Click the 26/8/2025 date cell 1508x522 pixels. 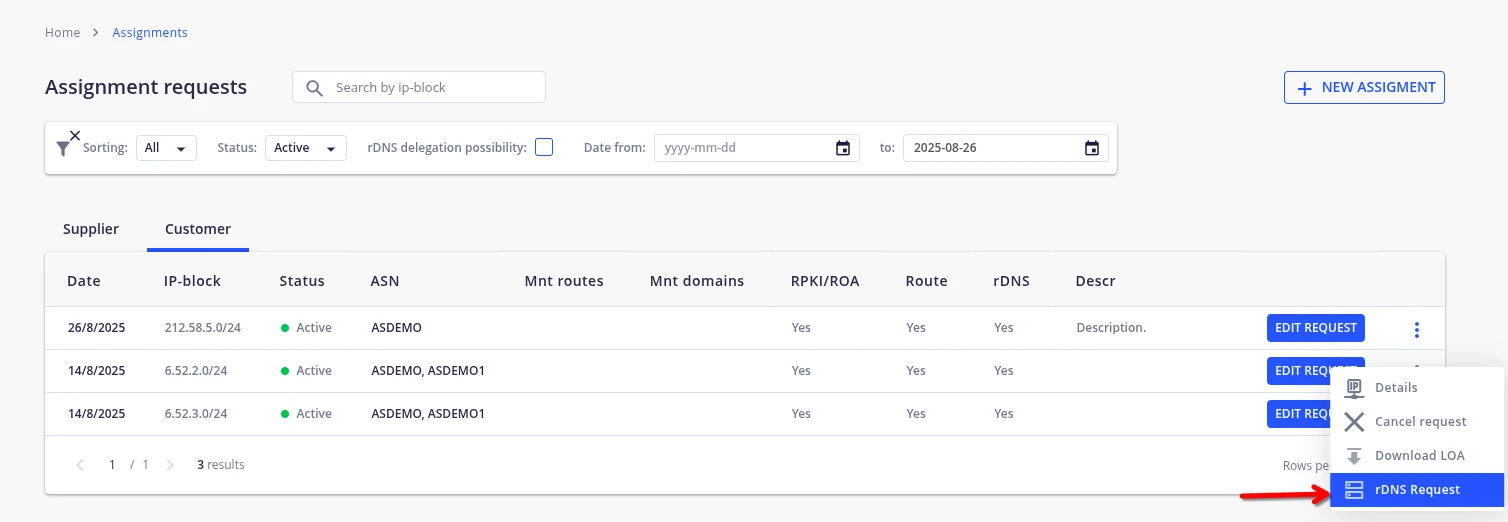pyautogui.click(x=96, y=328)
